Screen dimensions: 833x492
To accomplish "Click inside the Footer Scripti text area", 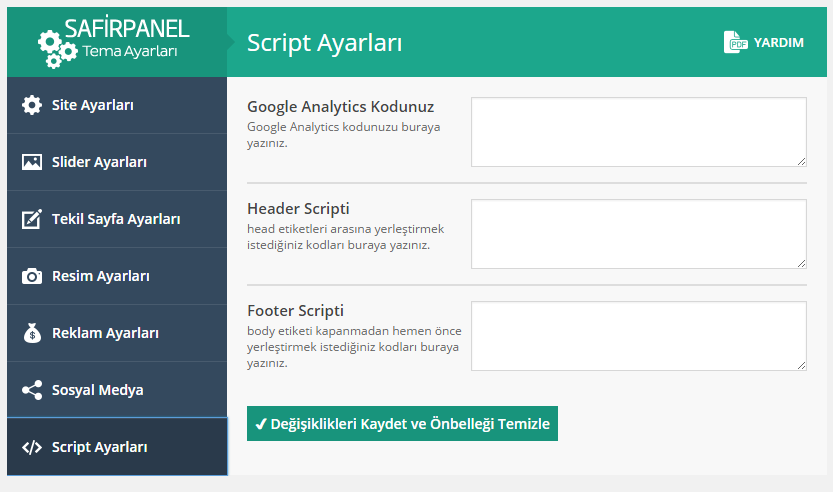I will tap(638, 336).
